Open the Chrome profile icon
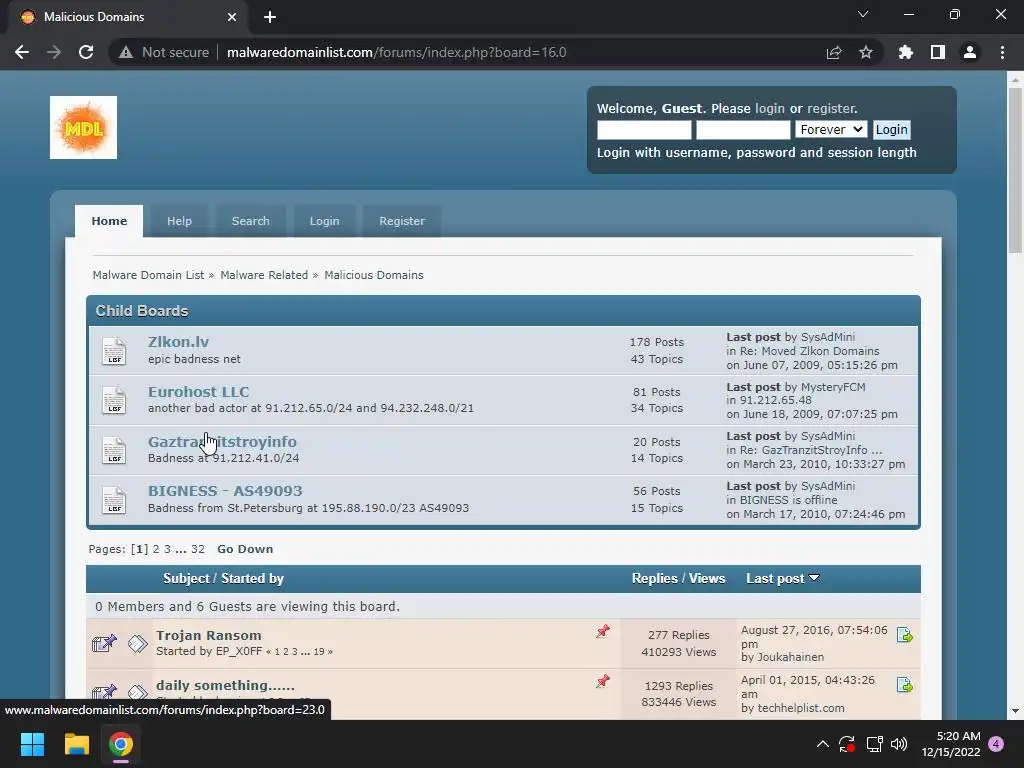 coord(970,52)
